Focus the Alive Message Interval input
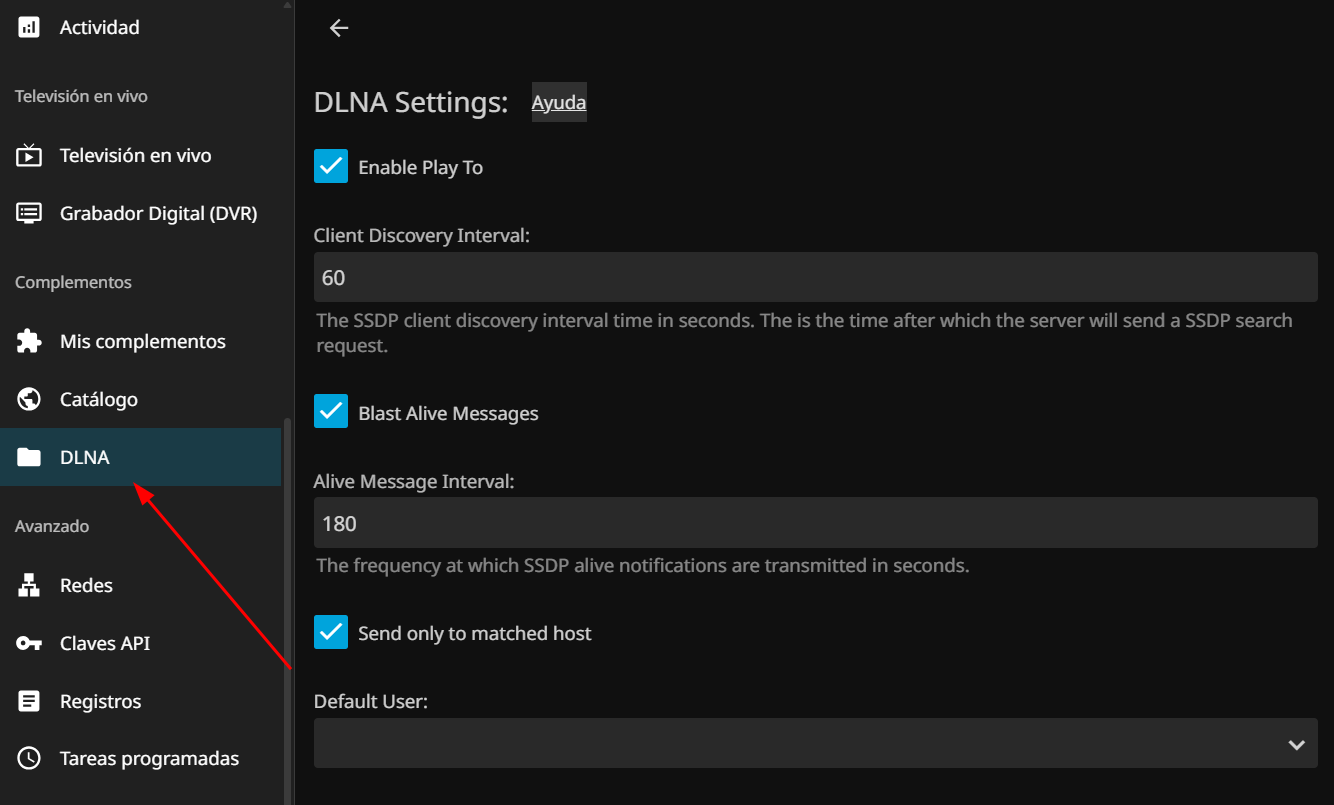The height and width of the screenshot is (805, 1334). [815, 522]
